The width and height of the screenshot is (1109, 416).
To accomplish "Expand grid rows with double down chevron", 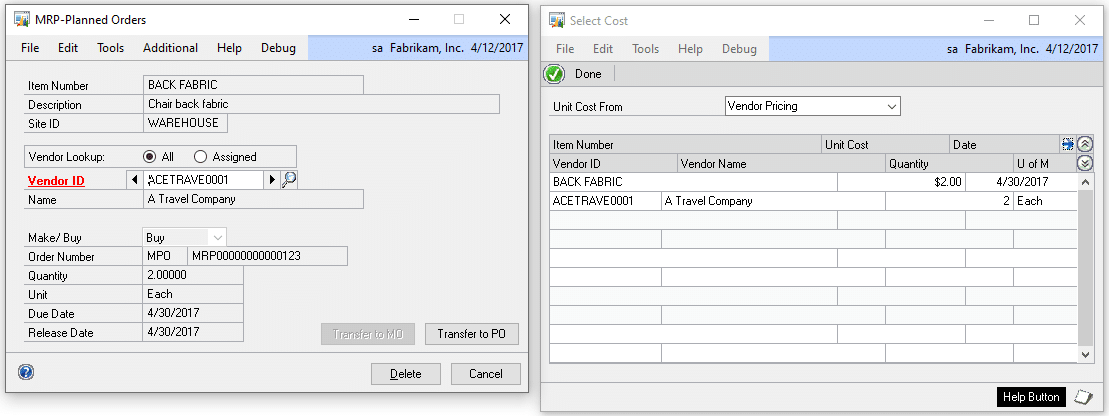I will (1085, 164).
